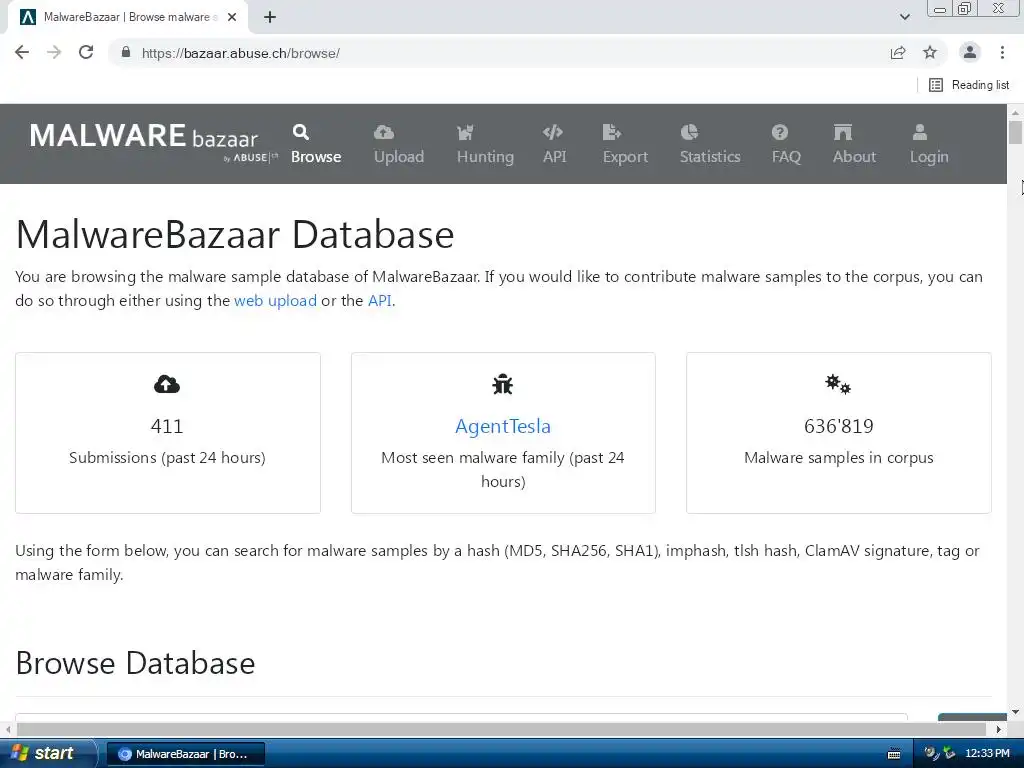Click the Statistics pie chart icon
This screenshot has height=768, width=1024.
click(689, 133)
